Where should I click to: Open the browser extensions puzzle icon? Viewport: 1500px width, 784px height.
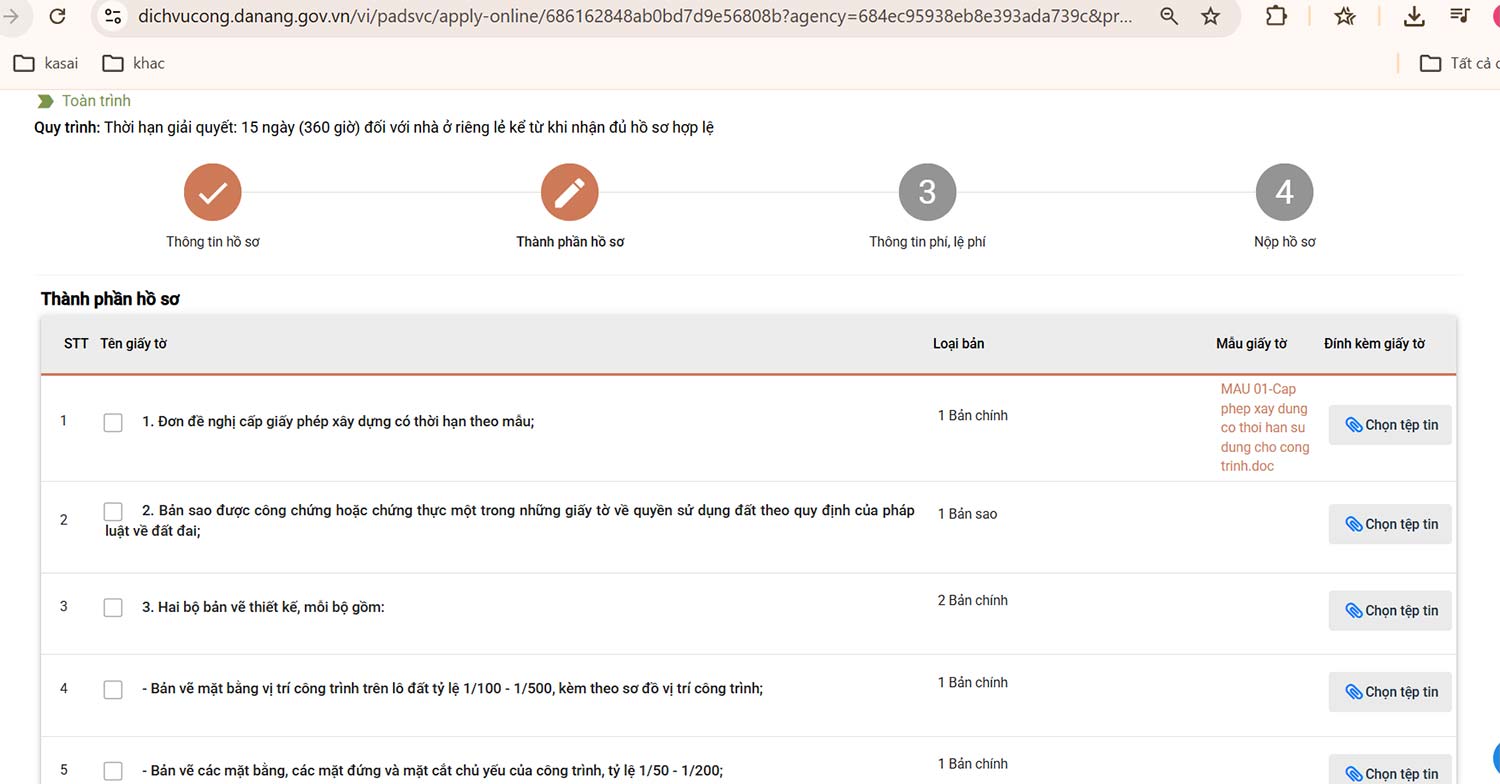pyautogui.click(x=1276, y=16)
